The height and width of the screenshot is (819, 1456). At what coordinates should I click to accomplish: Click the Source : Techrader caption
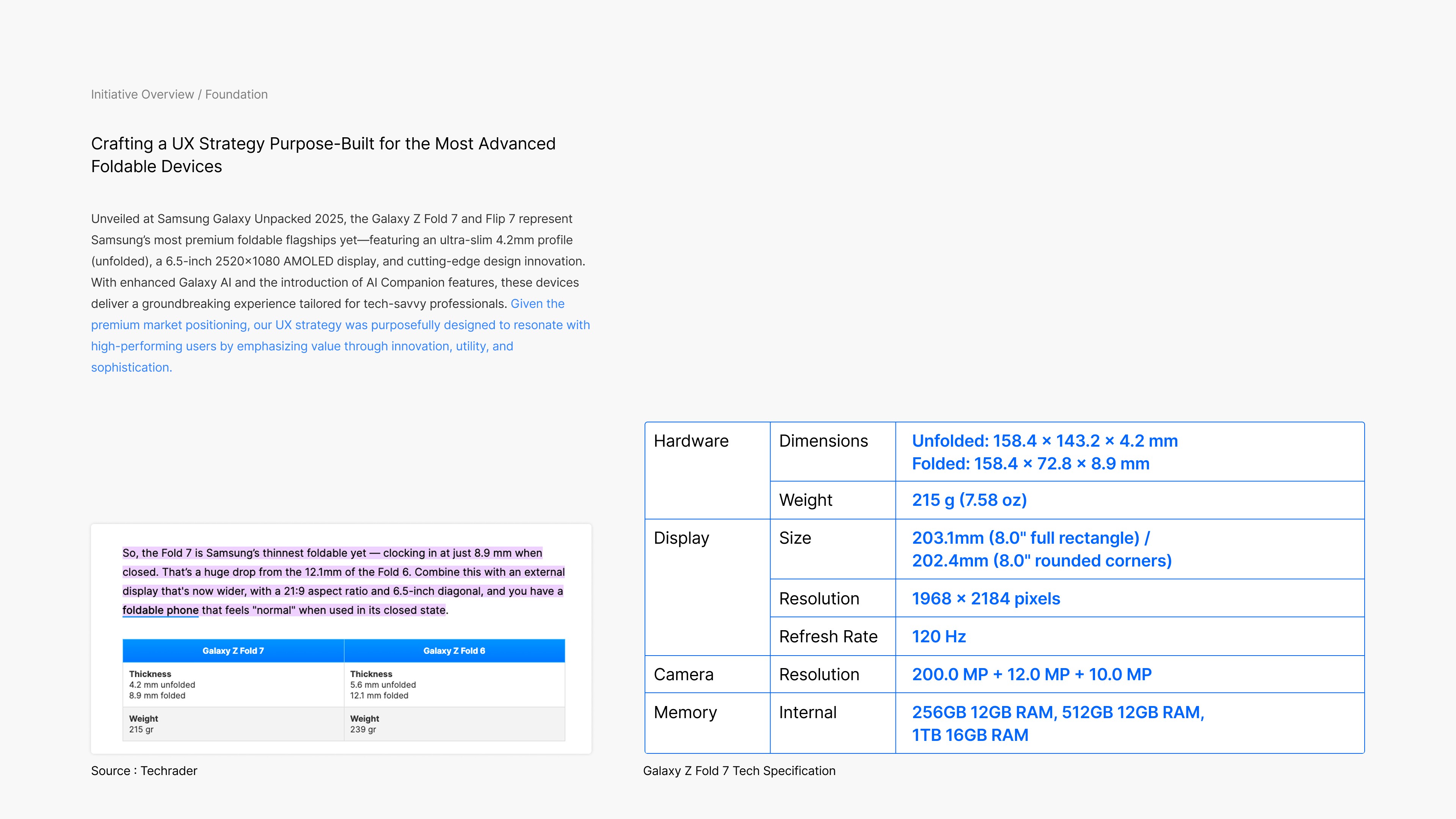pyautogui.click(x=144, y=771)
